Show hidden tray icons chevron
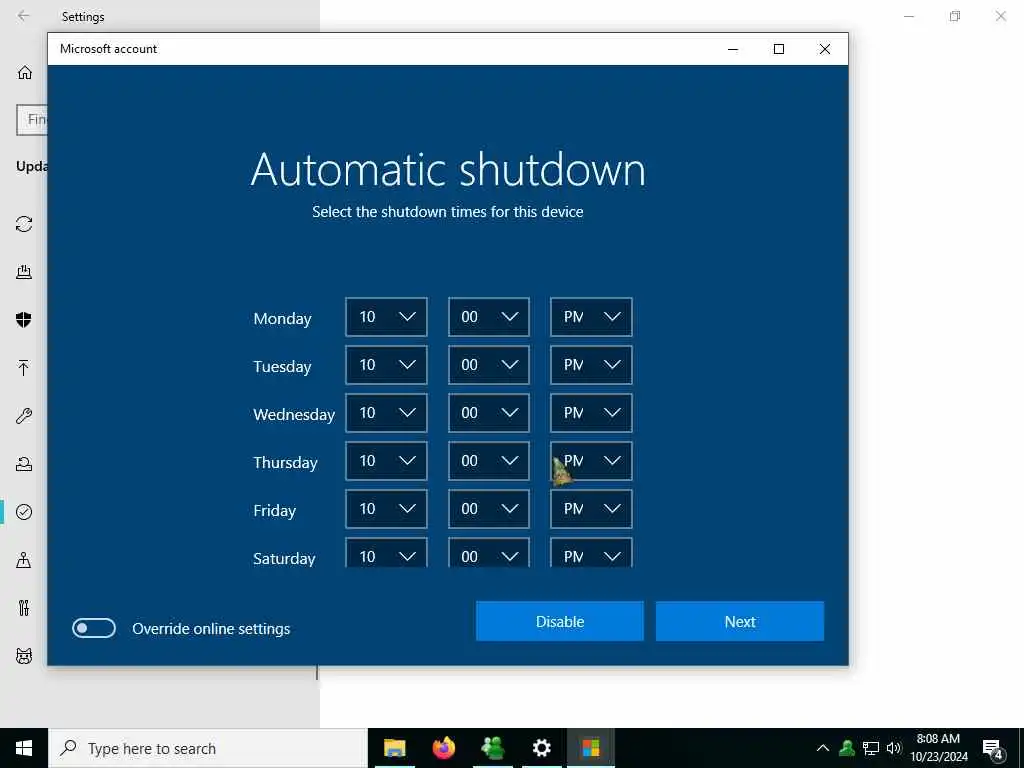This screenshot has height=768, width=1024. coord(823,748)
